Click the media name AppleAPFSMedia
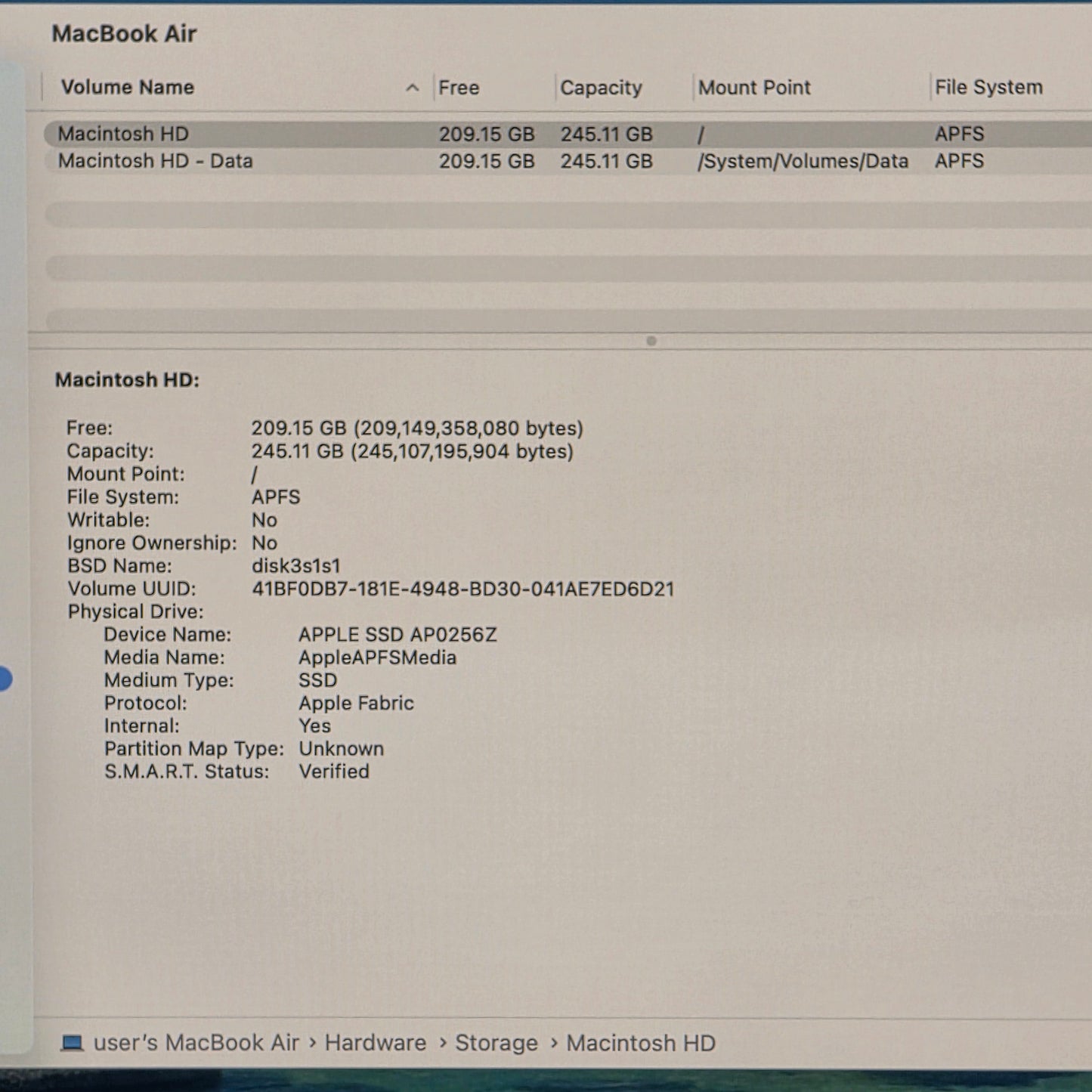Image resolution: width=1092 pixels, height=1092 pixels. (x=377, y=657)
